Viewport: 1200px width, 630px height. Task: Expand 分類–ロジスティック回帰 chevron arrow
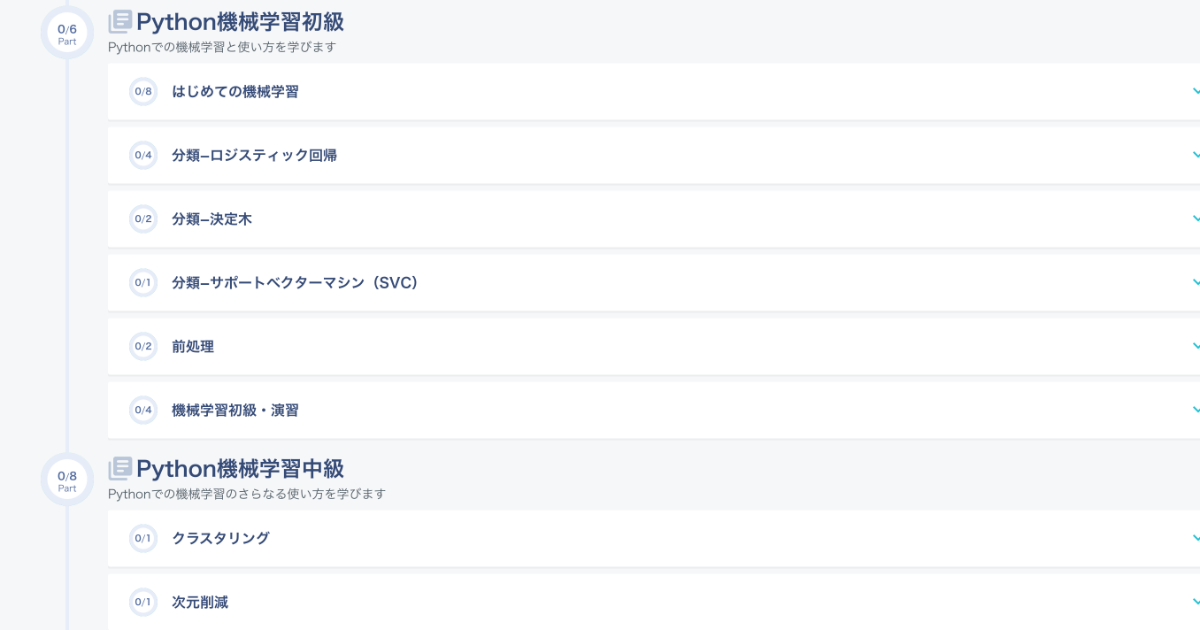[x=1195, y=155]
